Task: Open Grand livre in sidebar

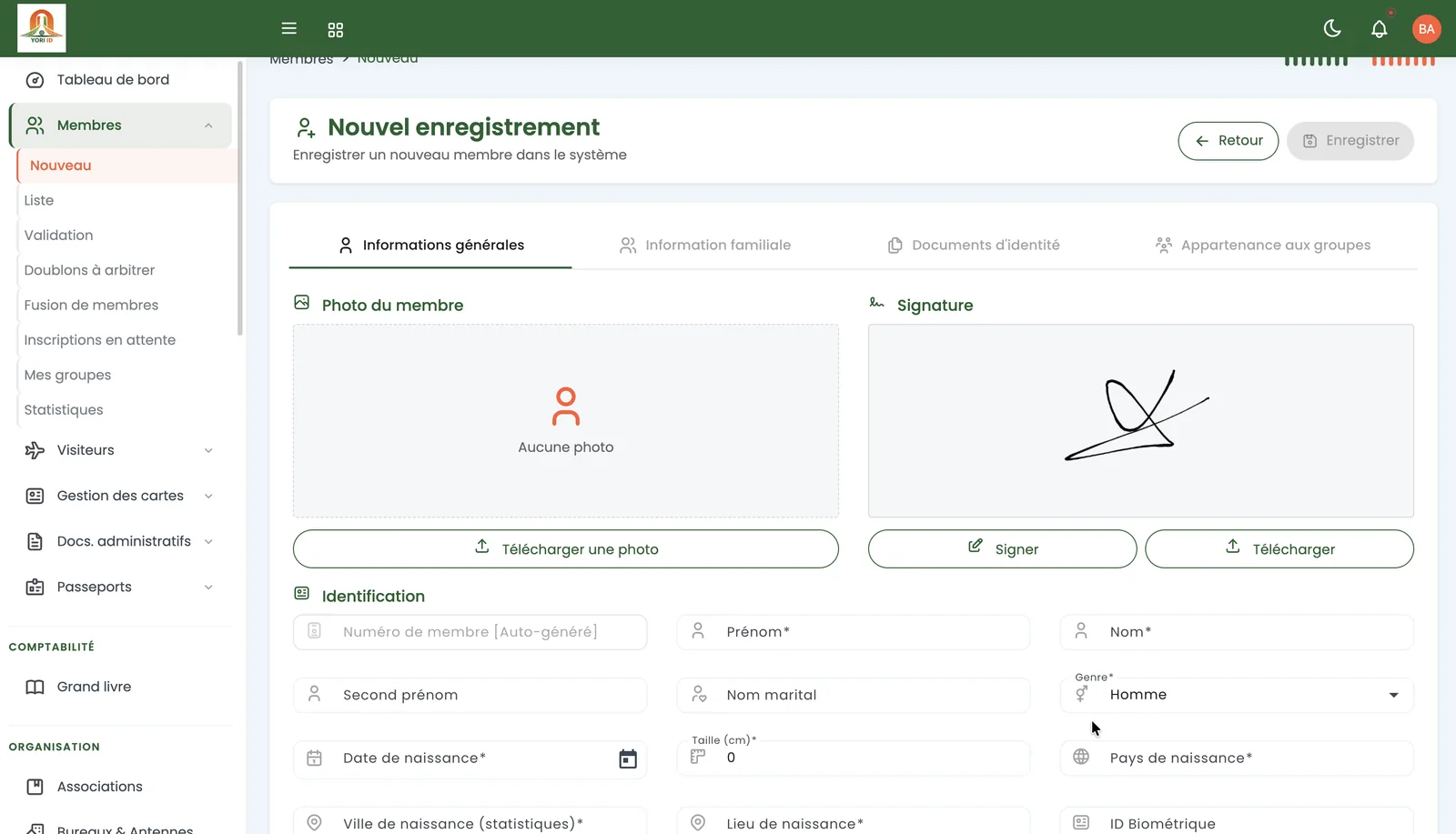Action: tap(120, 687)
